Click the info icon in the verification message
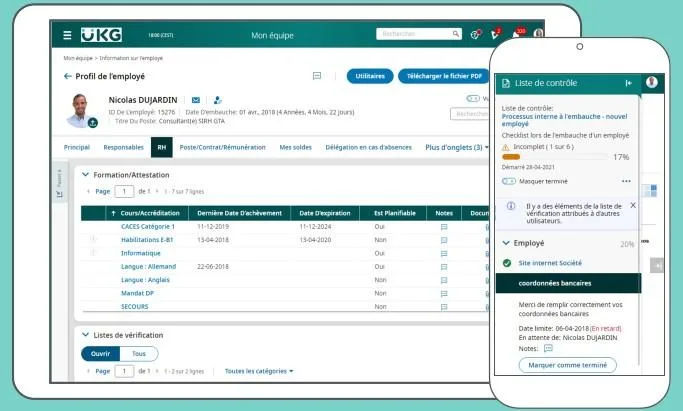Viewport: 683px width, 411px height. click(511, 206)
